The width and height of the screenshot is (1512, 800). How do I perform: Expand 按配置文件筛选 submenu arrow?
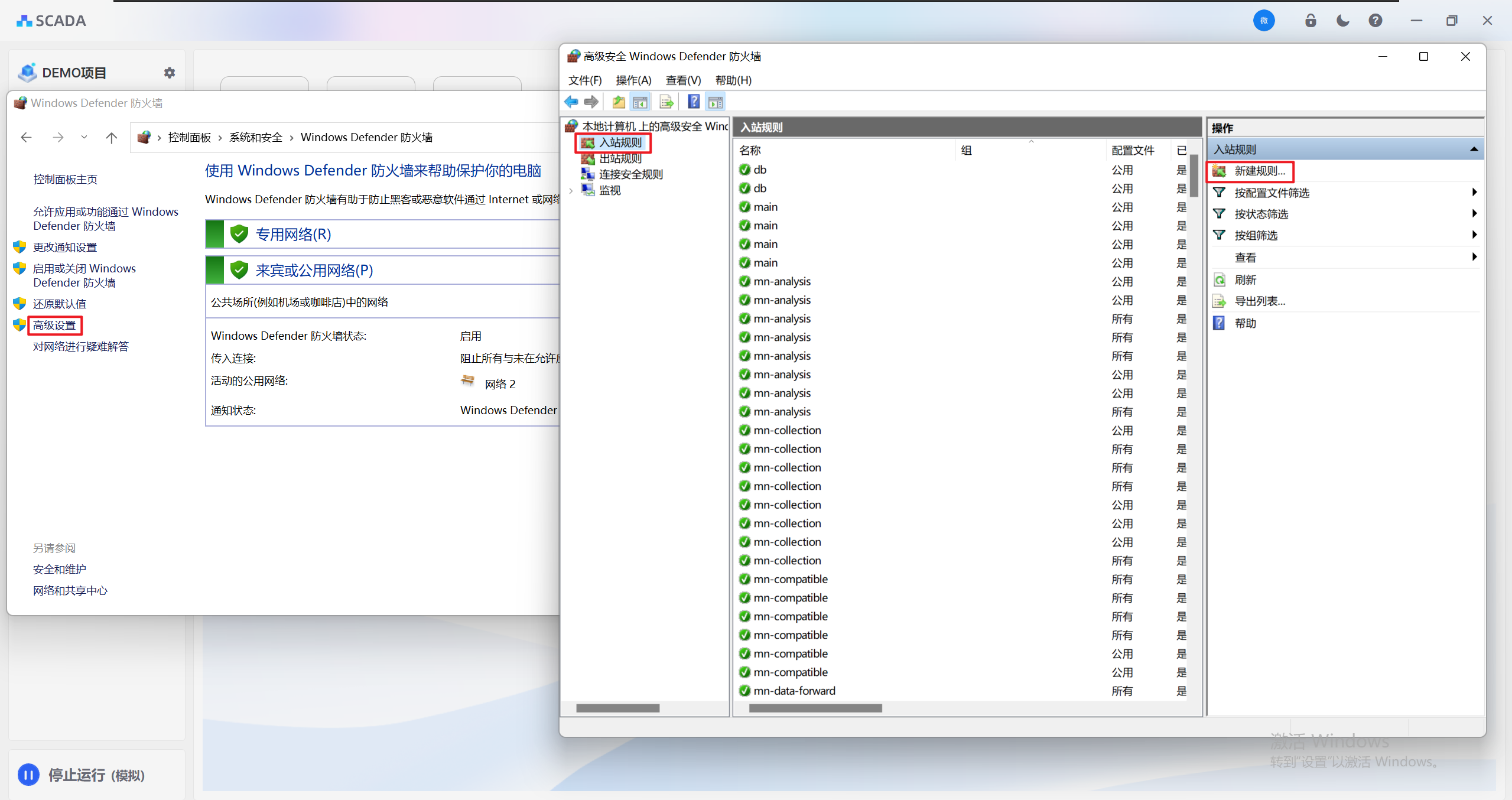tap(1474, 193)
